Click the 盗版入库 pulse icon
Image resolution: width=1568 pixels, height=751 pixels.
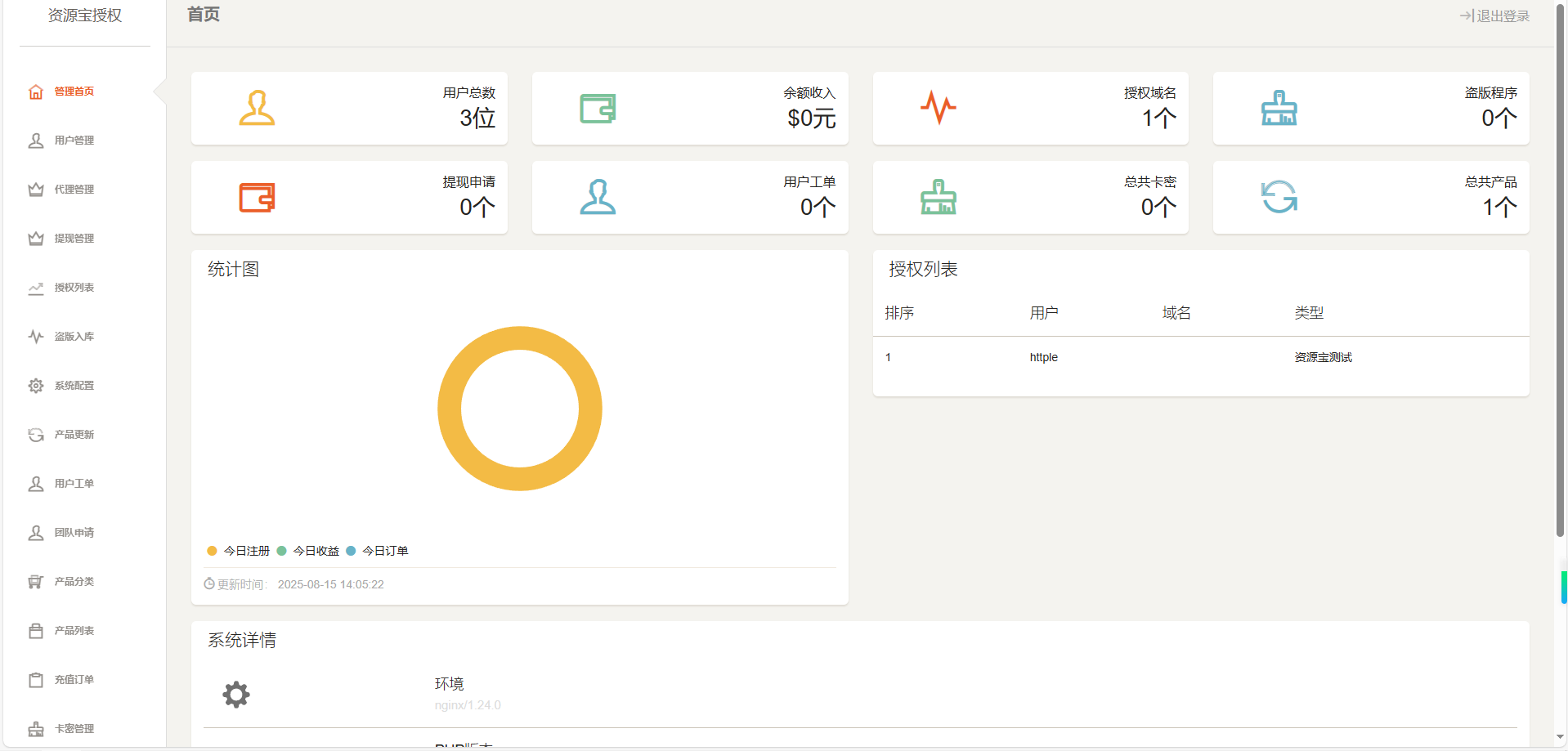click(x=36, y=336)
